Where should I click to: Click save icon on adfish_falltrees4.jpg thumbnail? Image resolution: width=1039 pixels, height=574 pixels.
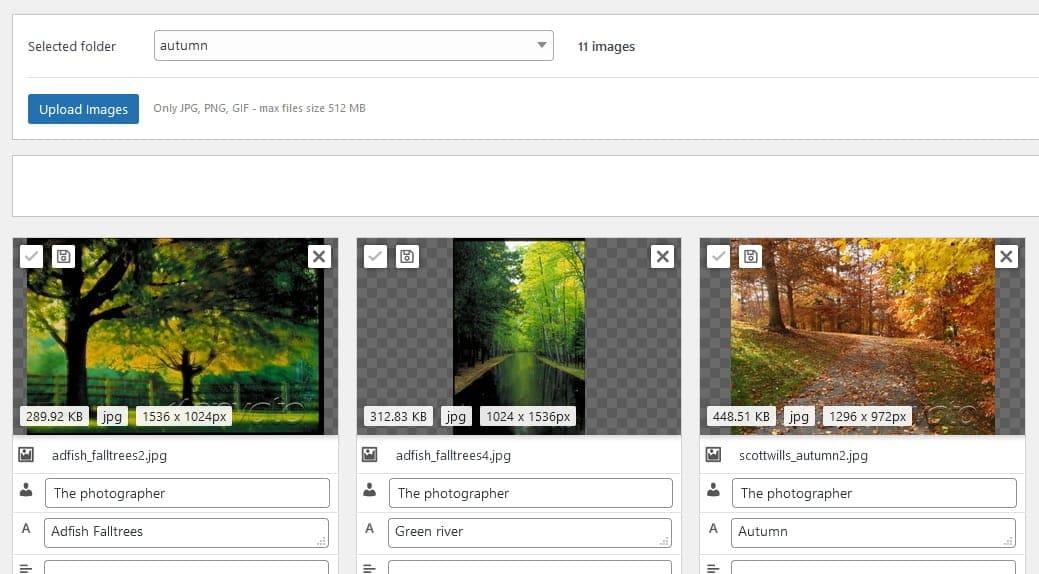click(407, 257)
